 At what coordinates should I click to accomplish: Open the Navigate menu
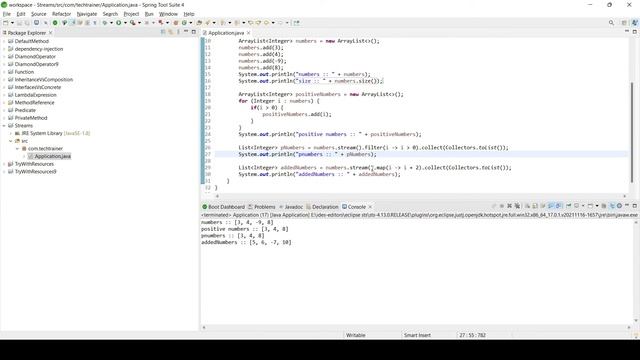(x=87, y=14)
